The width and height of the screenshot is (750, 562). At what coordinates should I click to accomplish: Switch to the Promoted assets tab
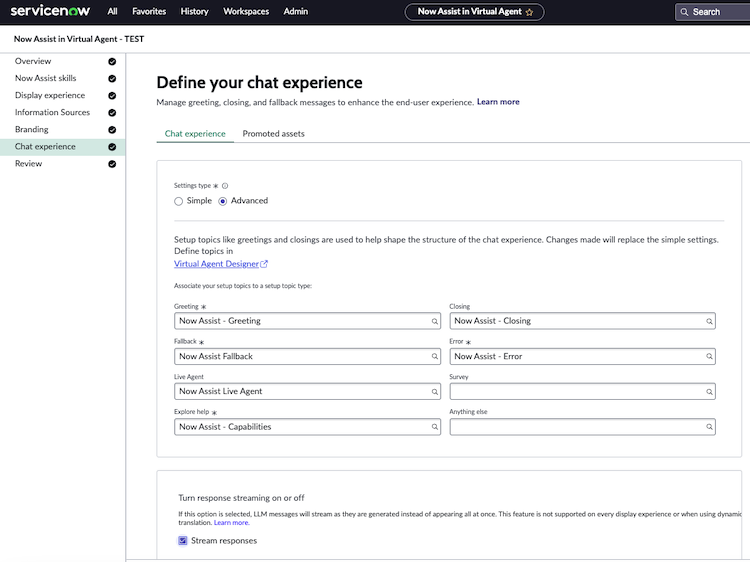274,134
